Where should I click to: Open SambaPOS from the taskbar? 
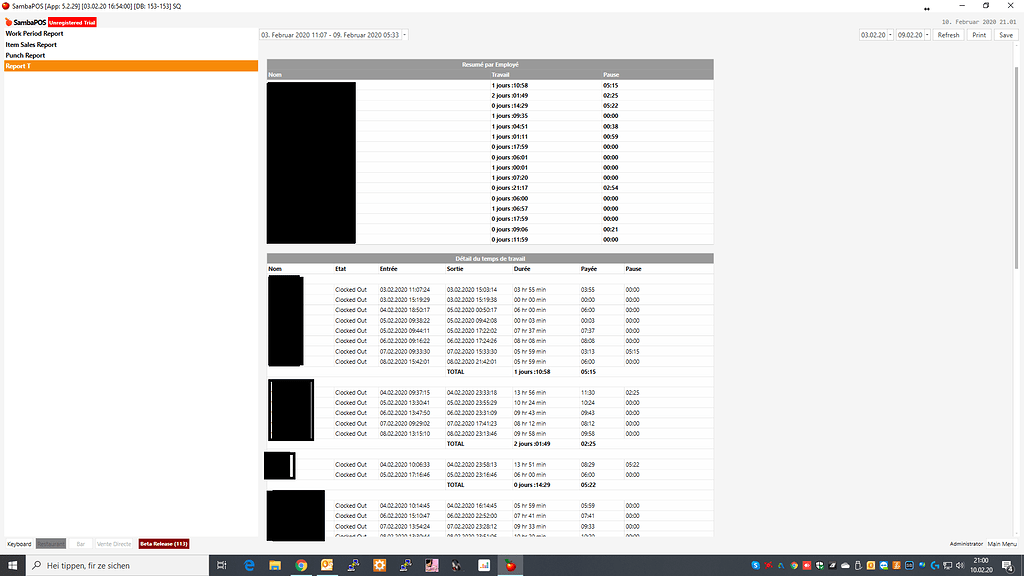pos(510,564)
